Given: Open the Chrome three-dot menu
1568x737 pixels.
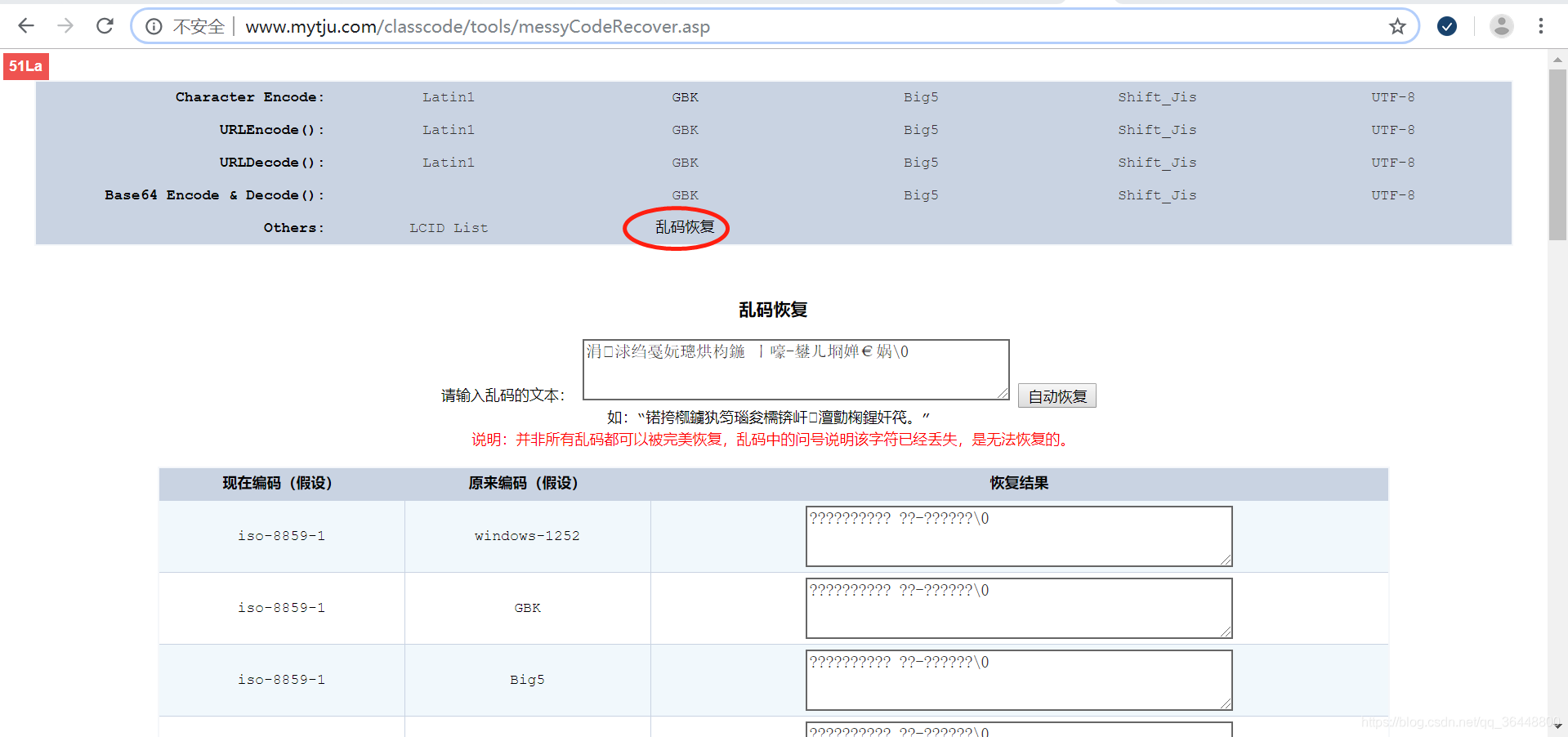Looking at the screenshot, I should click(1540, 25).
